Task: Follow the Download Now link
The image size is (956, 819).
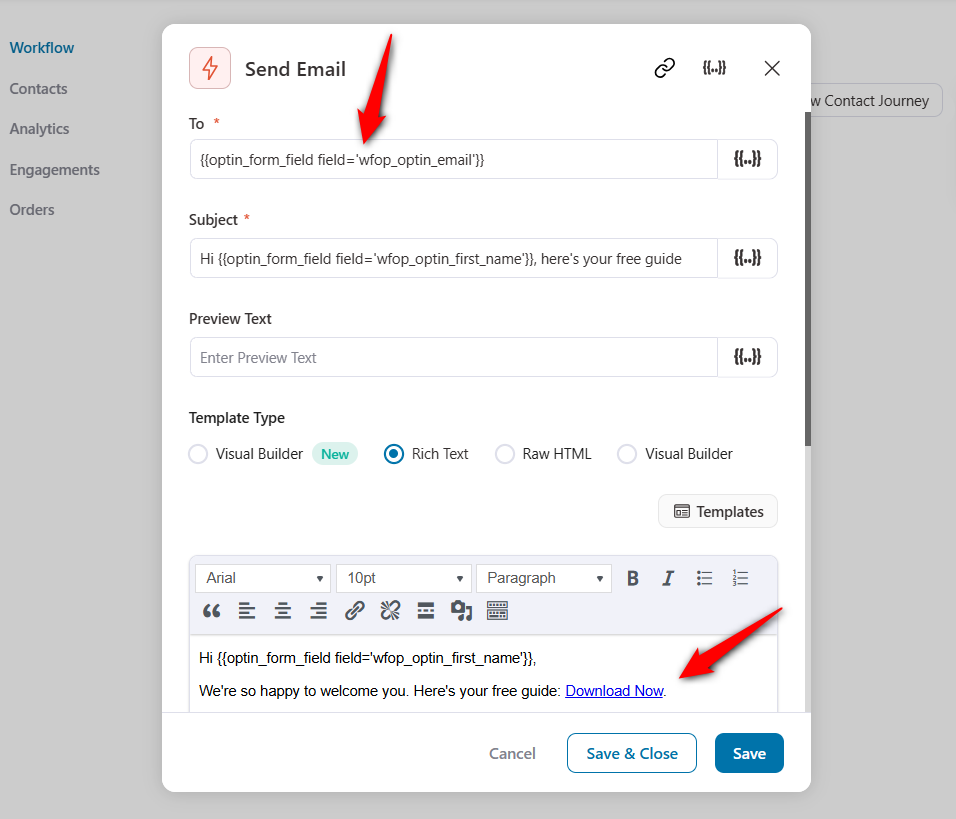Action: 614,691
